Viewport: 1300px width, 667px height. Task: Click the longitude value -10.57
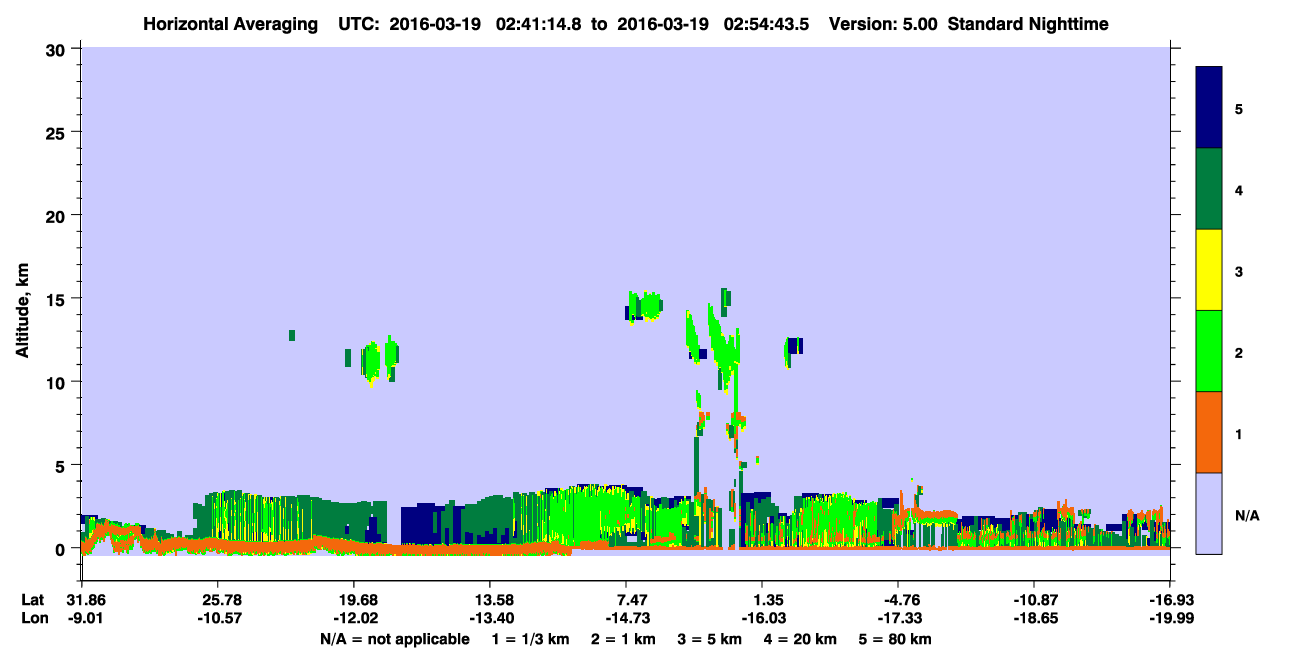[218, 618]
